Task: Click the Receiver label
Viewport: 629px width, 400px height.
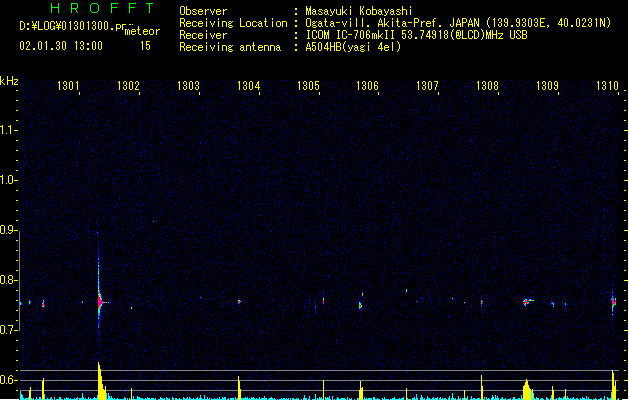Action: [203, 35]
